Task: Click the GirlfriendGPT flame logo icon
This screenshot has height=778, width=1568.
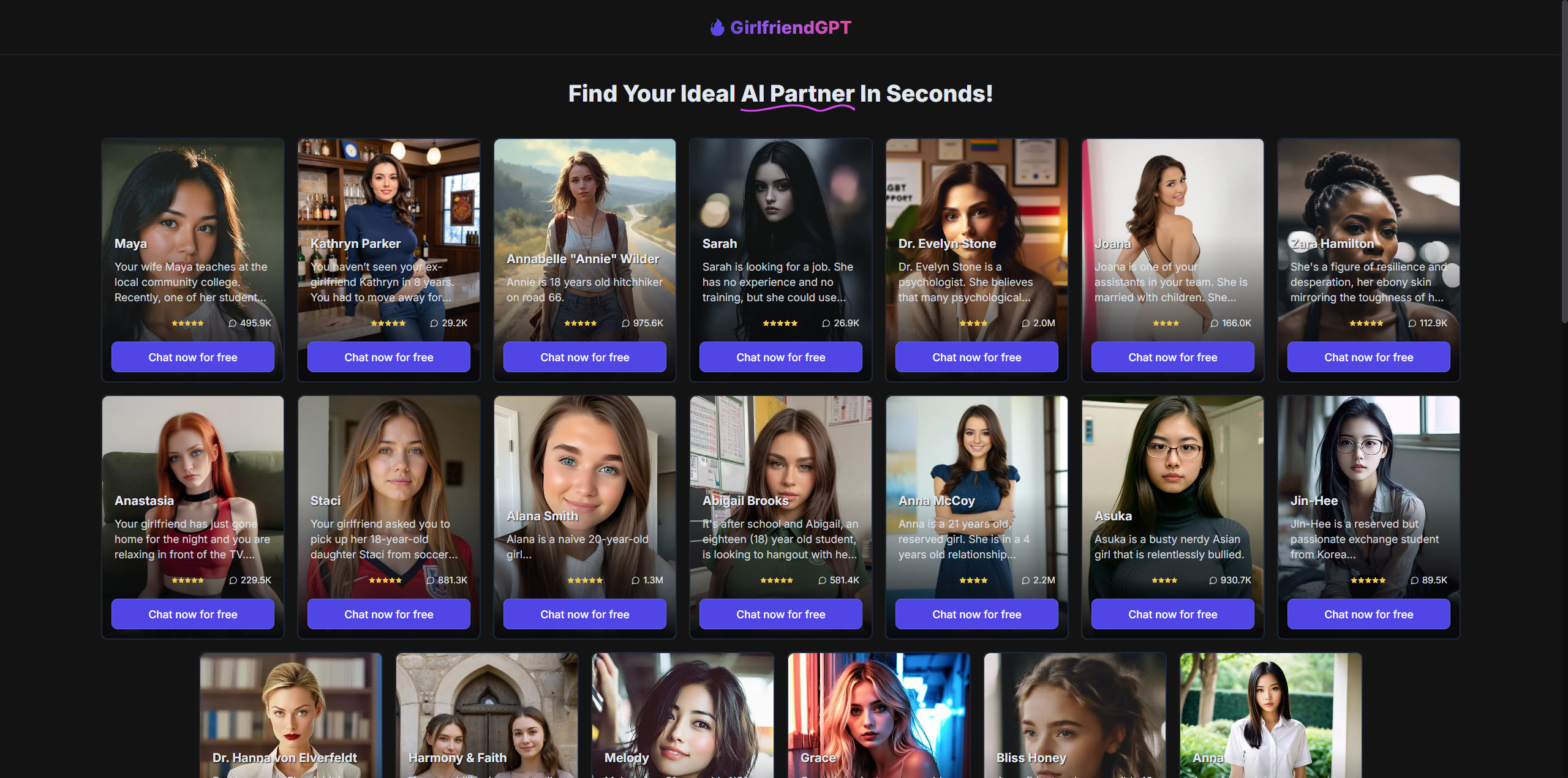Action: (x=717, y=28)
